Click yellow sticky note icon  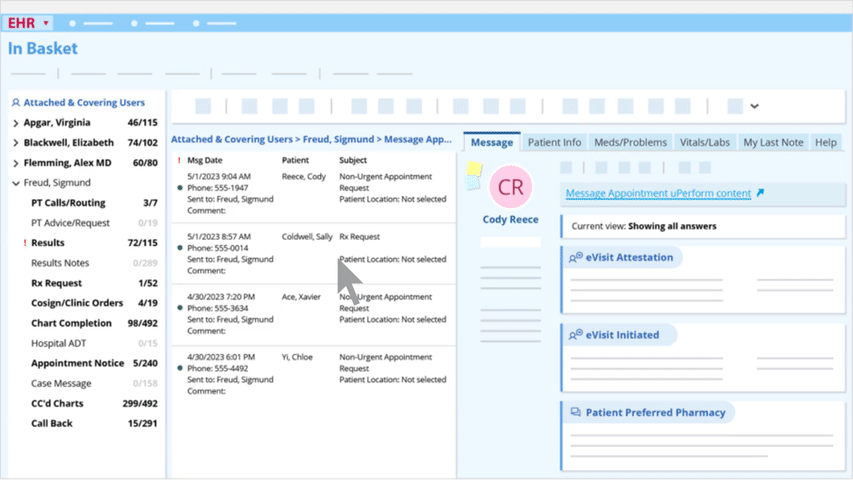(x=474, y=169)
